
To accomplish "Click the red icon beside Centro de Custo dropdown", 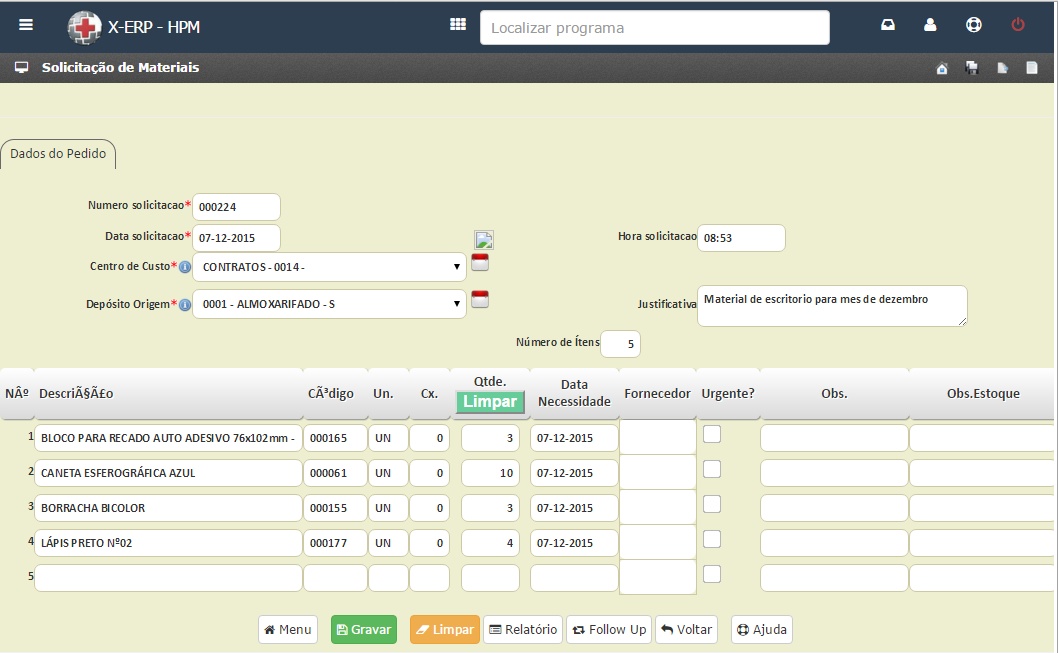I will (480, 262).
